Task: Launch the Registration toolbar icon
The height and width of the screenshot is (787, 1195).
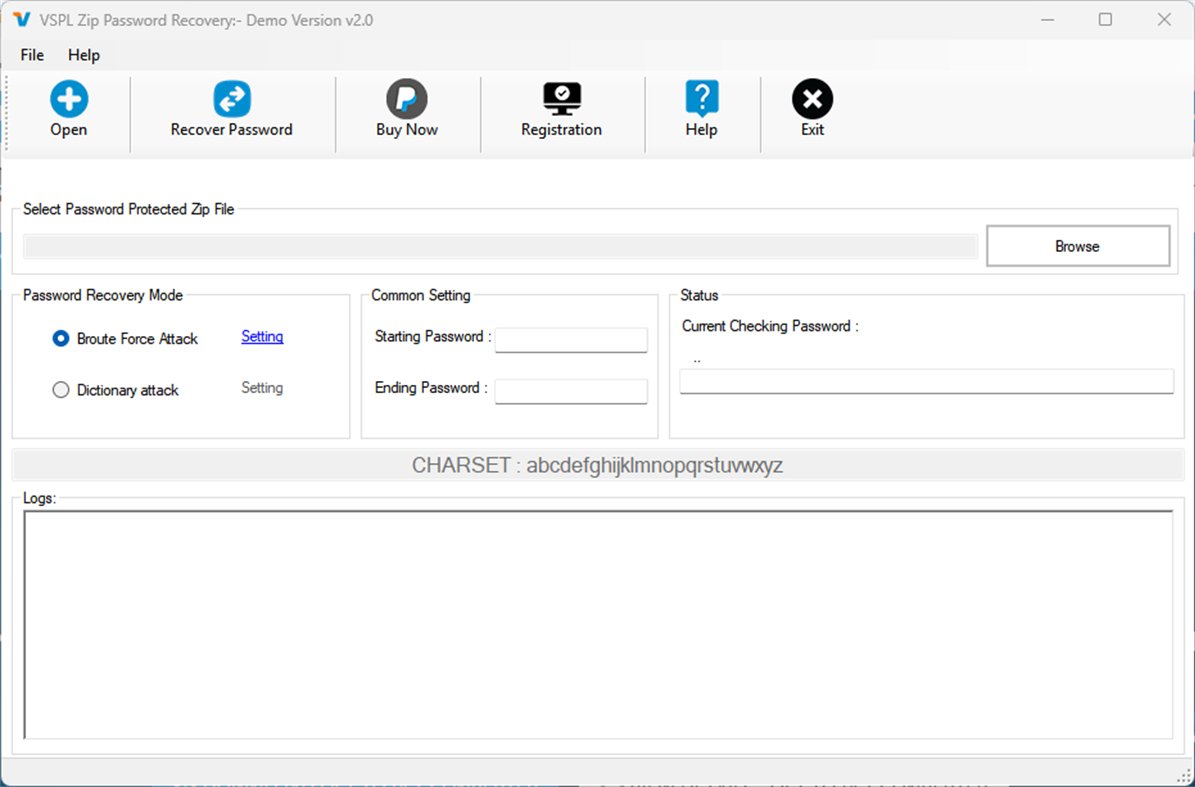Action: (562, 99)
